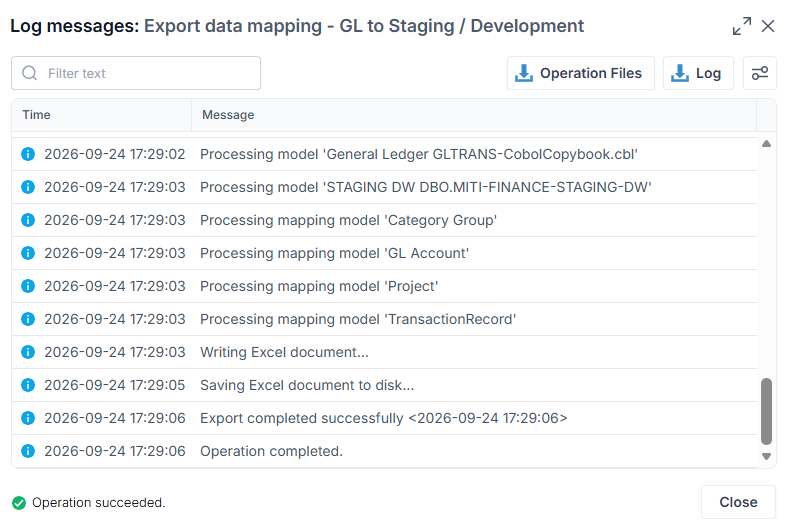Click info icon for TransactionRecord row
This screenshot has width=787, height=525.
point(28,319)
